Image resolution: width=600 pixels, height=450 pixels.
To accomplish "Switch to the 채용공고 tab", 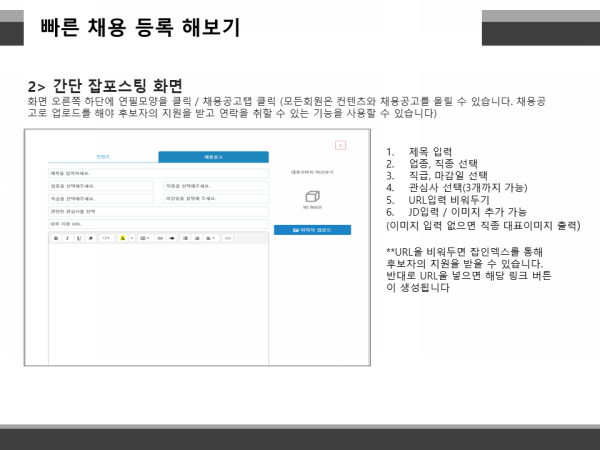I will tap(213, 157).
